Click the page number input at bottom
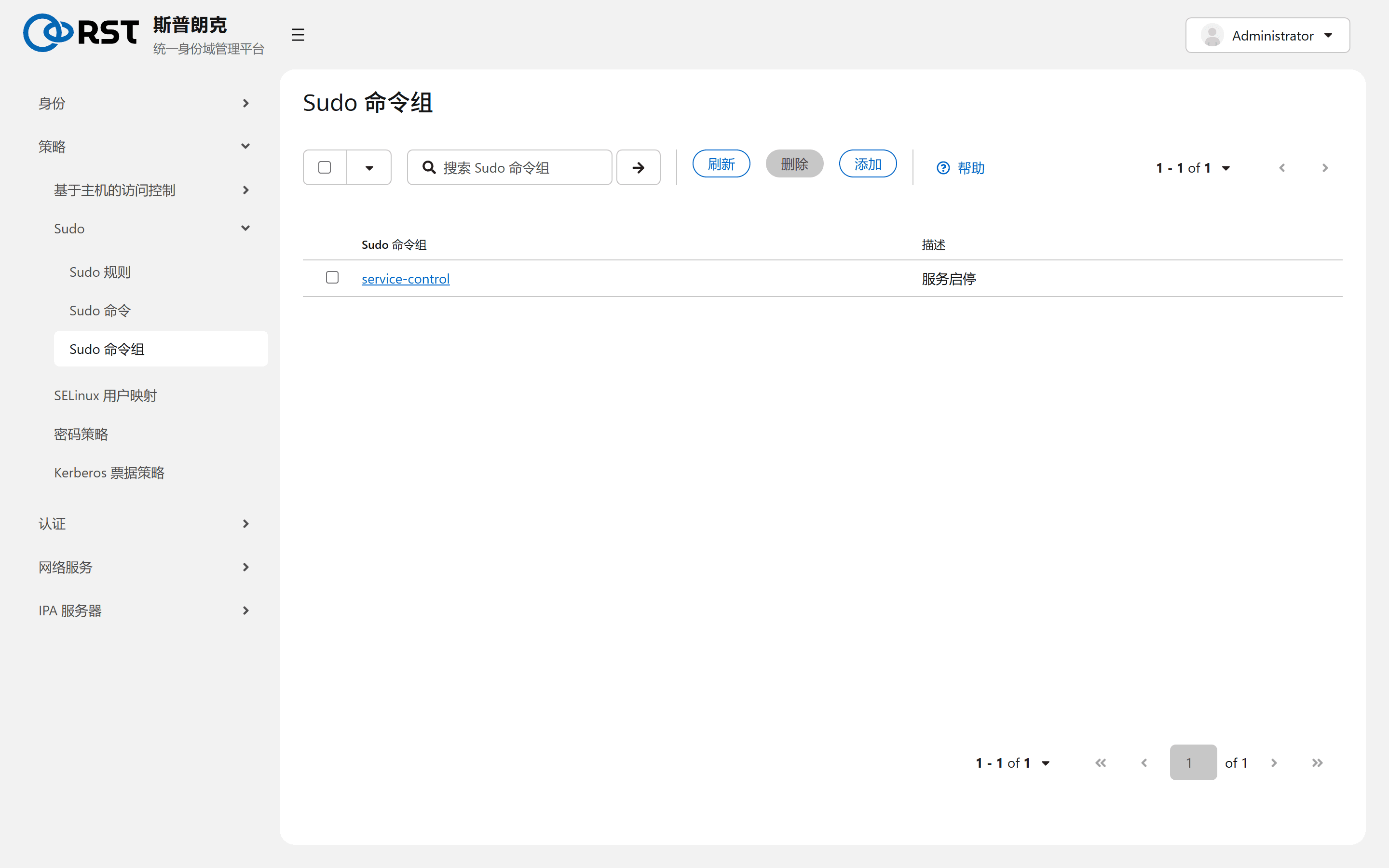The width and height of the screenshot is (1389, 868). coord(1193,762)
